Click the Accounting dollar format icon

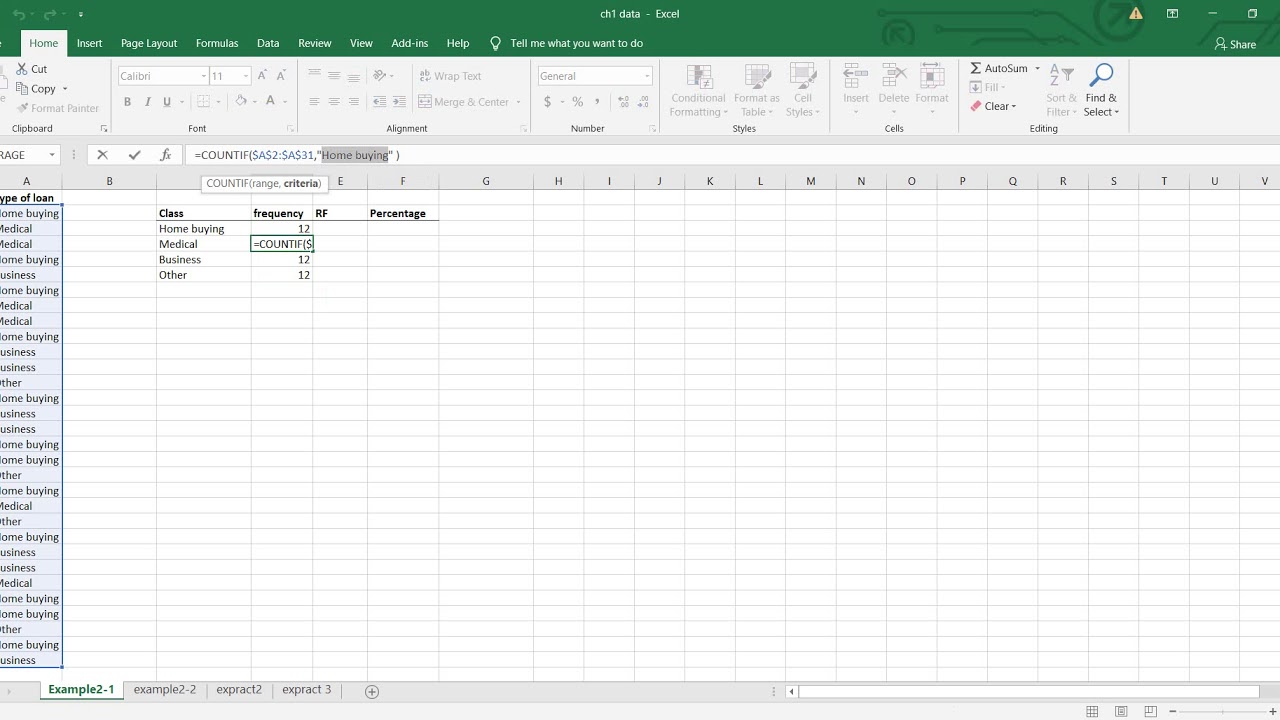coord(547,102)
